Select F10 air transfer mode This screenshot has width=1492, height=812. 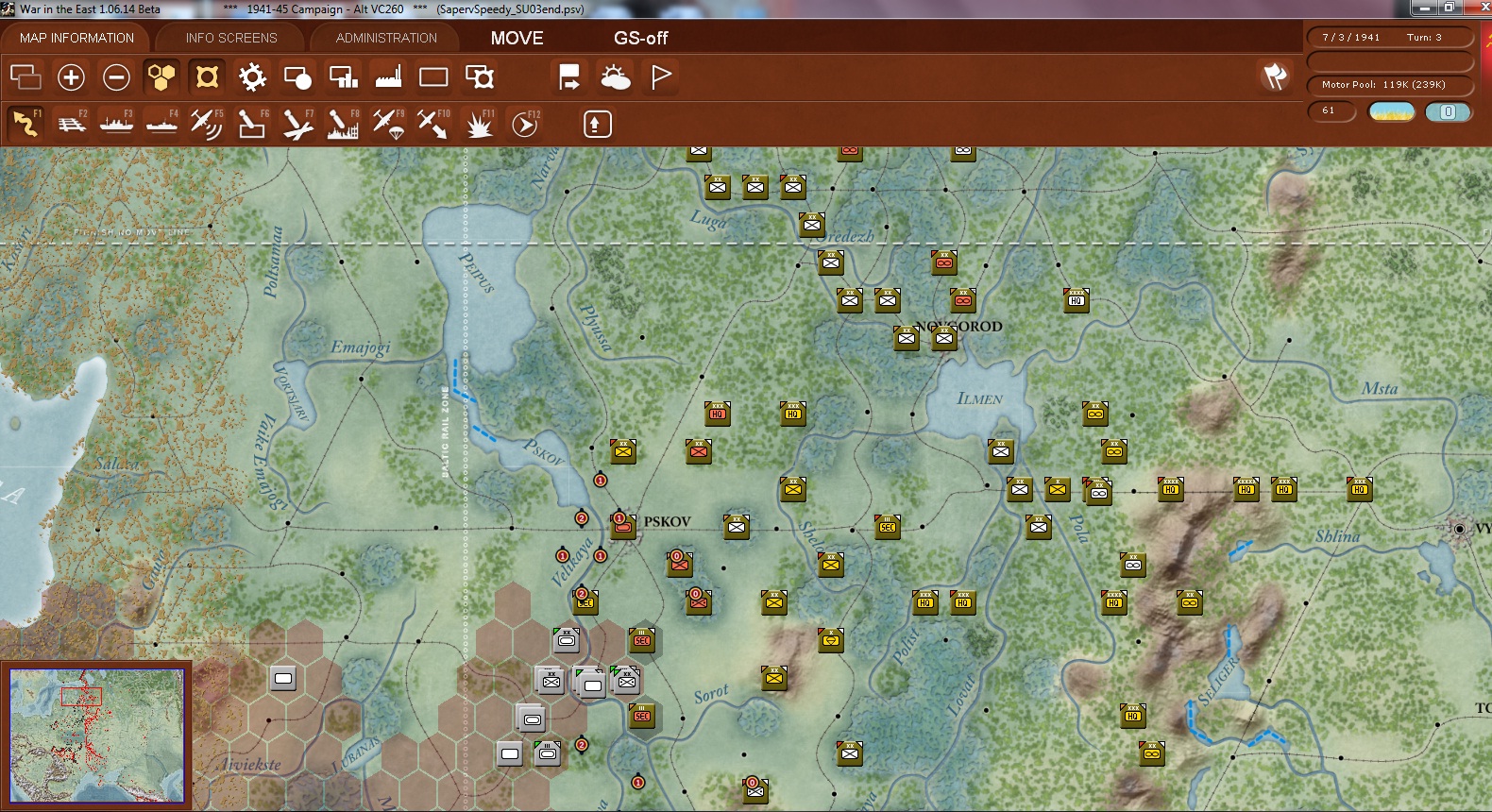[x=433, y=124]
